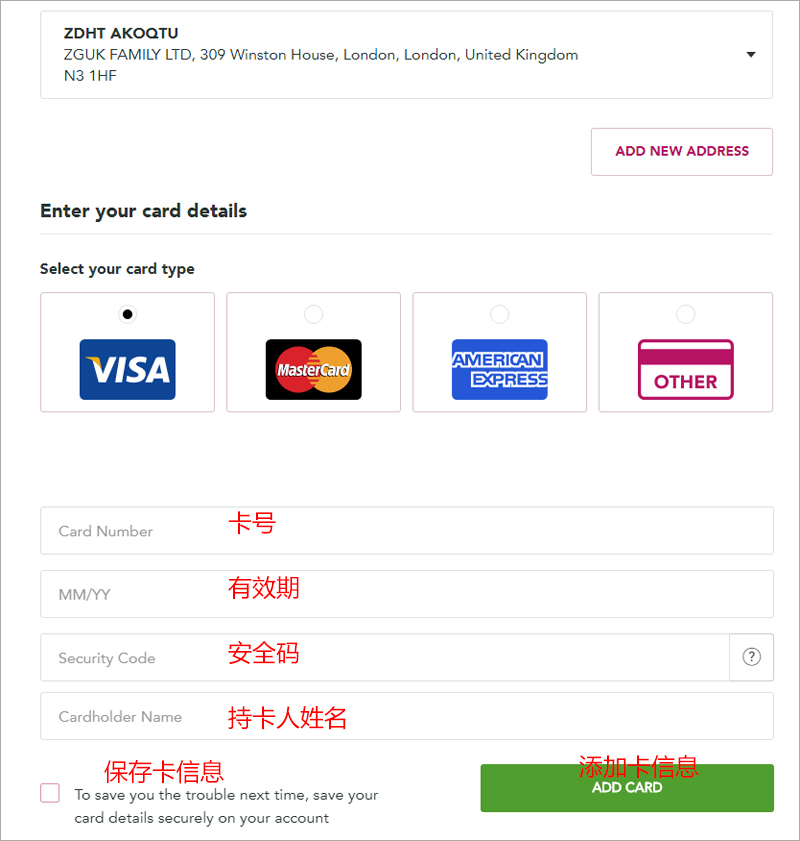Focus the Card Number field
This screenshot has height=841, width=800.
point(407,530)
